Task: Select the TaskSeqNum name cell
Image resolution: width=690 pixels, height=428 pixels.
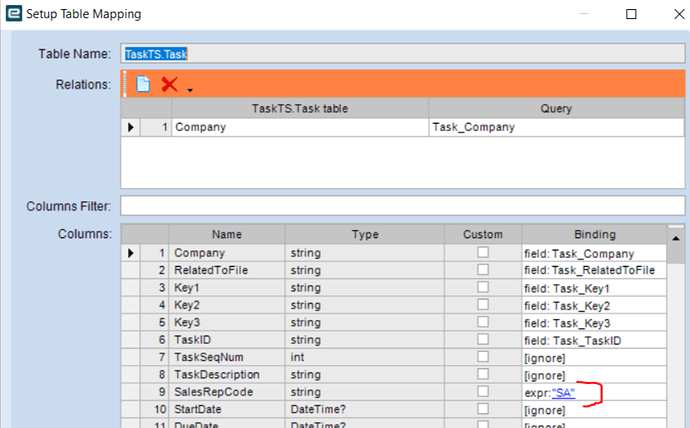Action: (x=227, y=357)
